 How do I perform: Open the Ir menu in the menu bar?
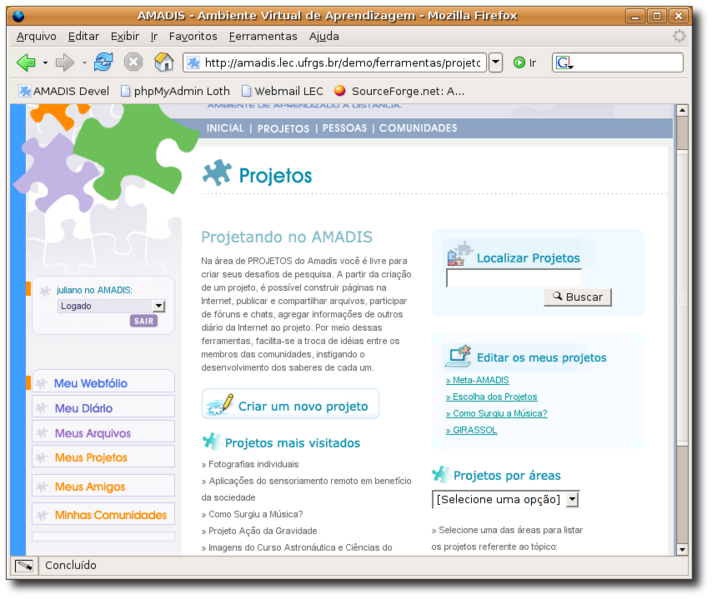point(154,36)
